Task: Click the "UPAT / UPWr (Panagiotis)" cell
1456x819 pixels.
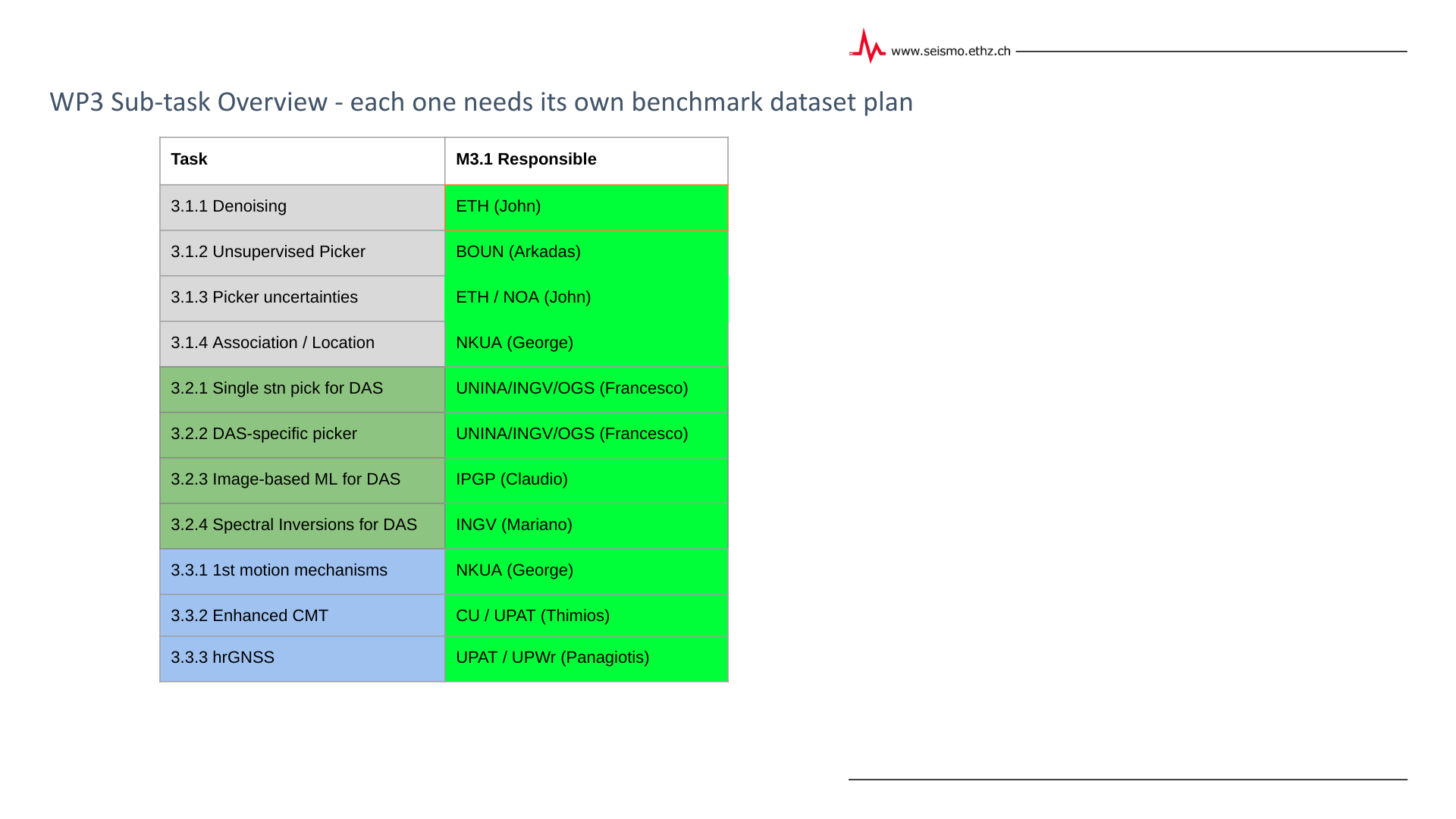Action: (586, 658)
